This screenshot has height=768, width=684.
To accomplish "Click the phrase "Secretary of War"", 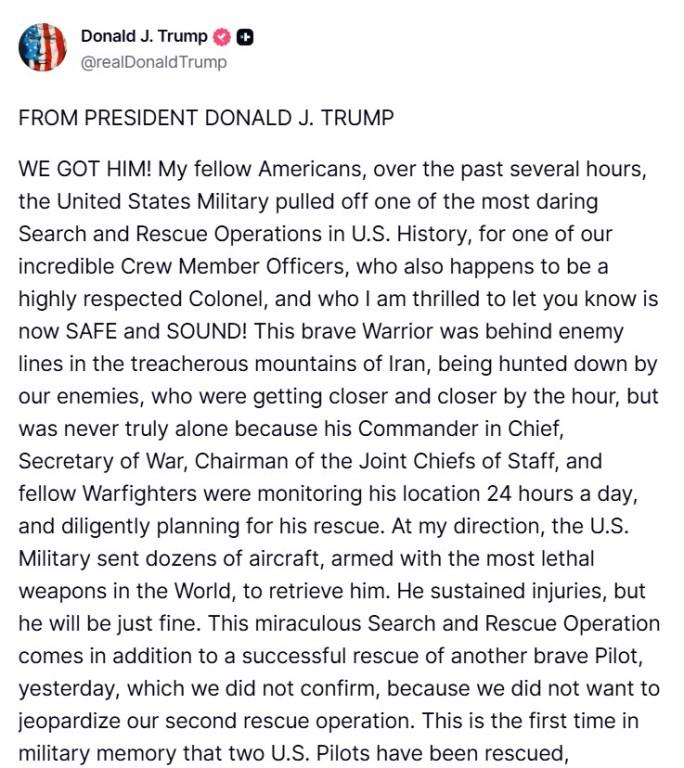I will [x=97, y=461].
